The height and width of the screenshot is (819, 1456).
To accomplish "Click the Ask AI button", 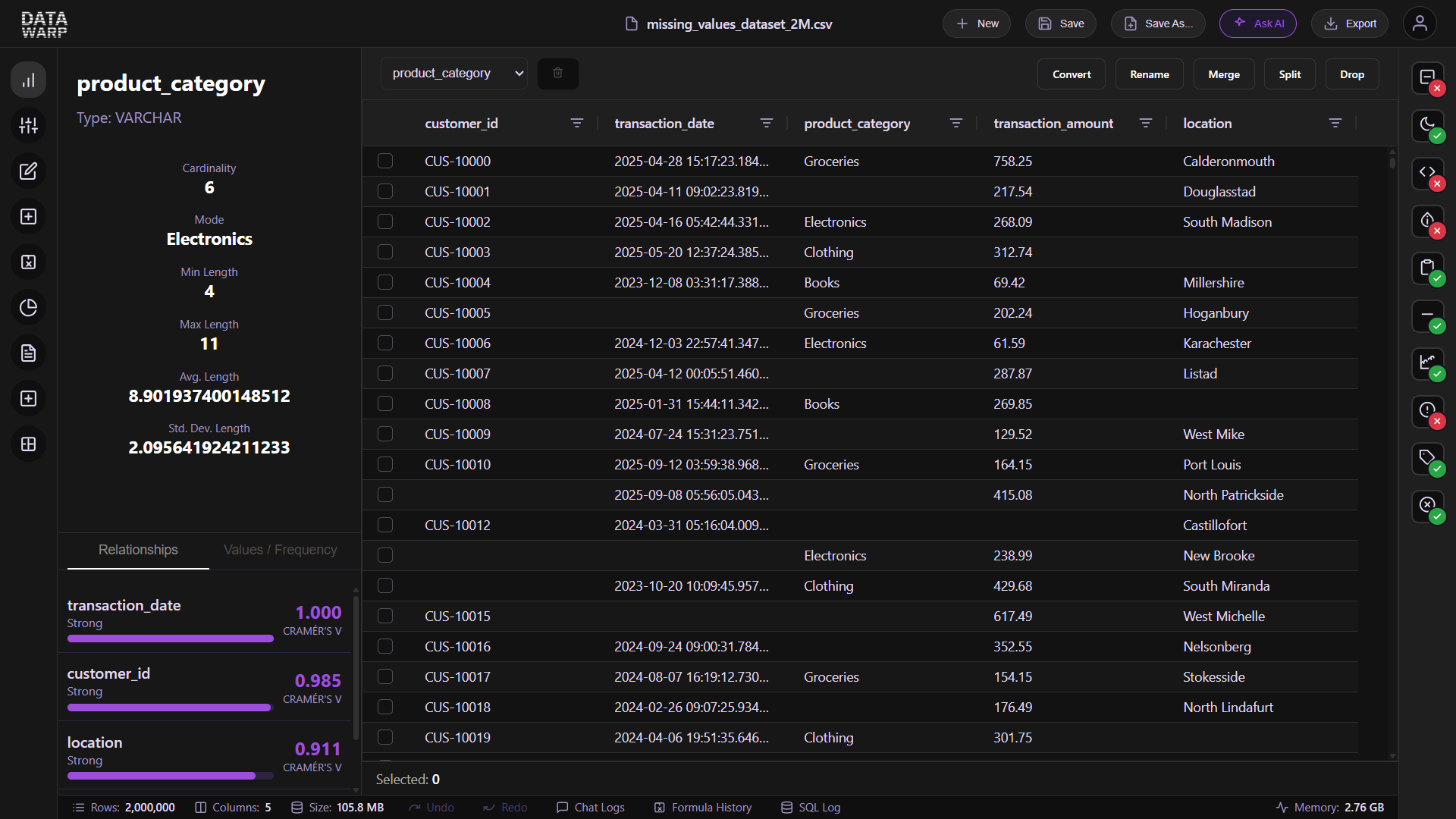I will [x=1257, y=24].
